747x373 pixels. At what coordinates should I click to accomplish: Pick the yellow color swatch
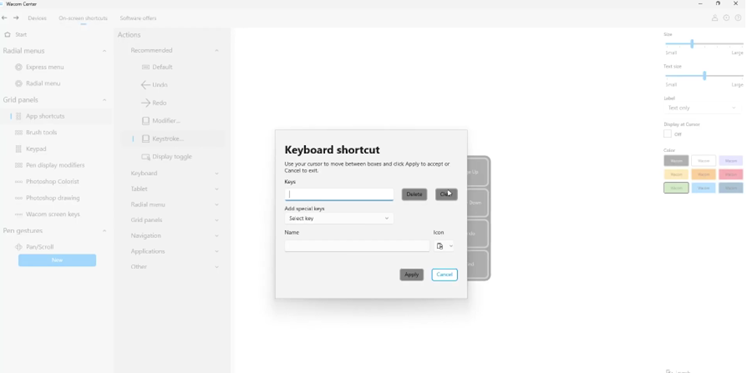(x=676, y=174)
